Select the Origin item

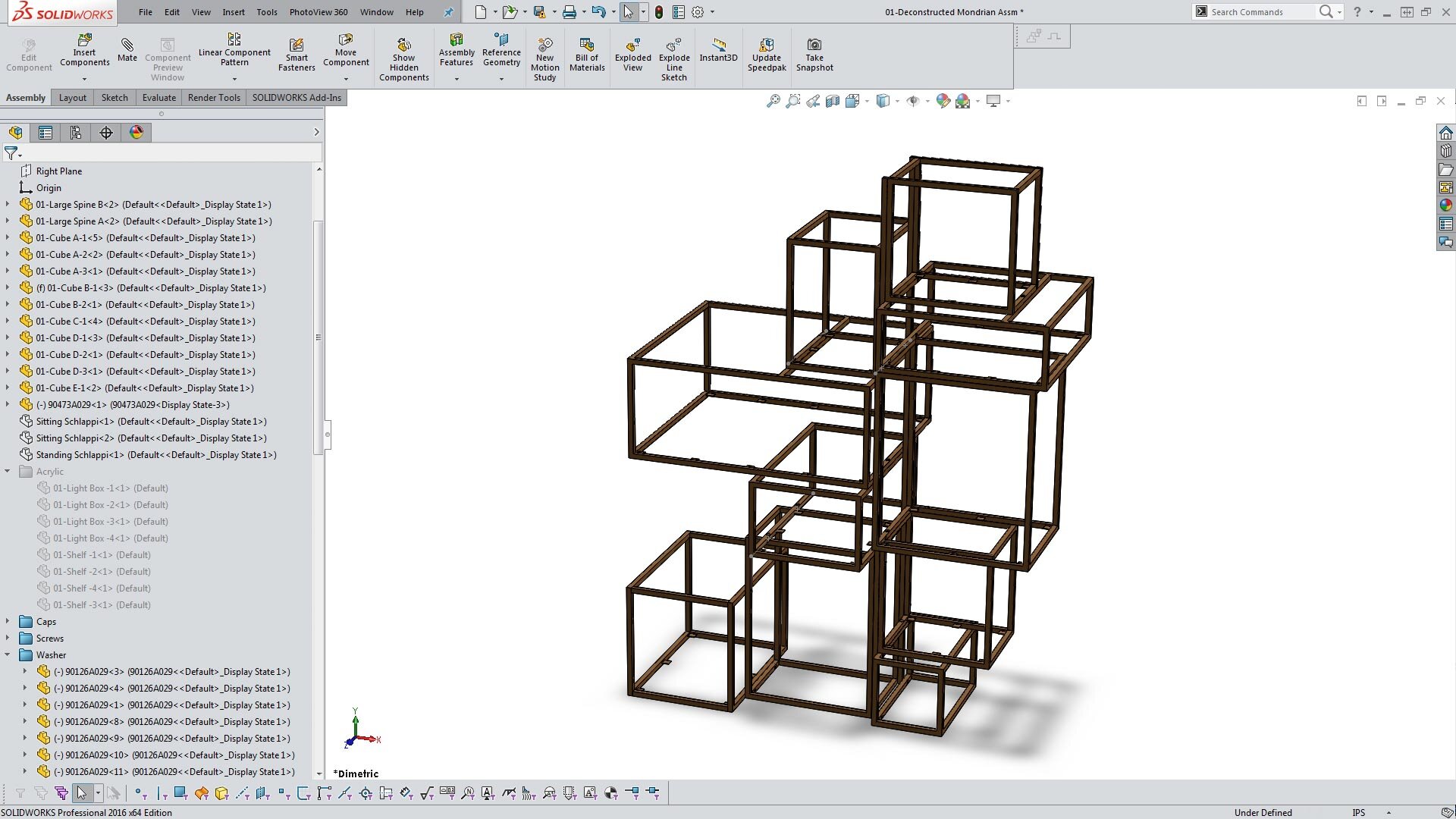point(49,187)
